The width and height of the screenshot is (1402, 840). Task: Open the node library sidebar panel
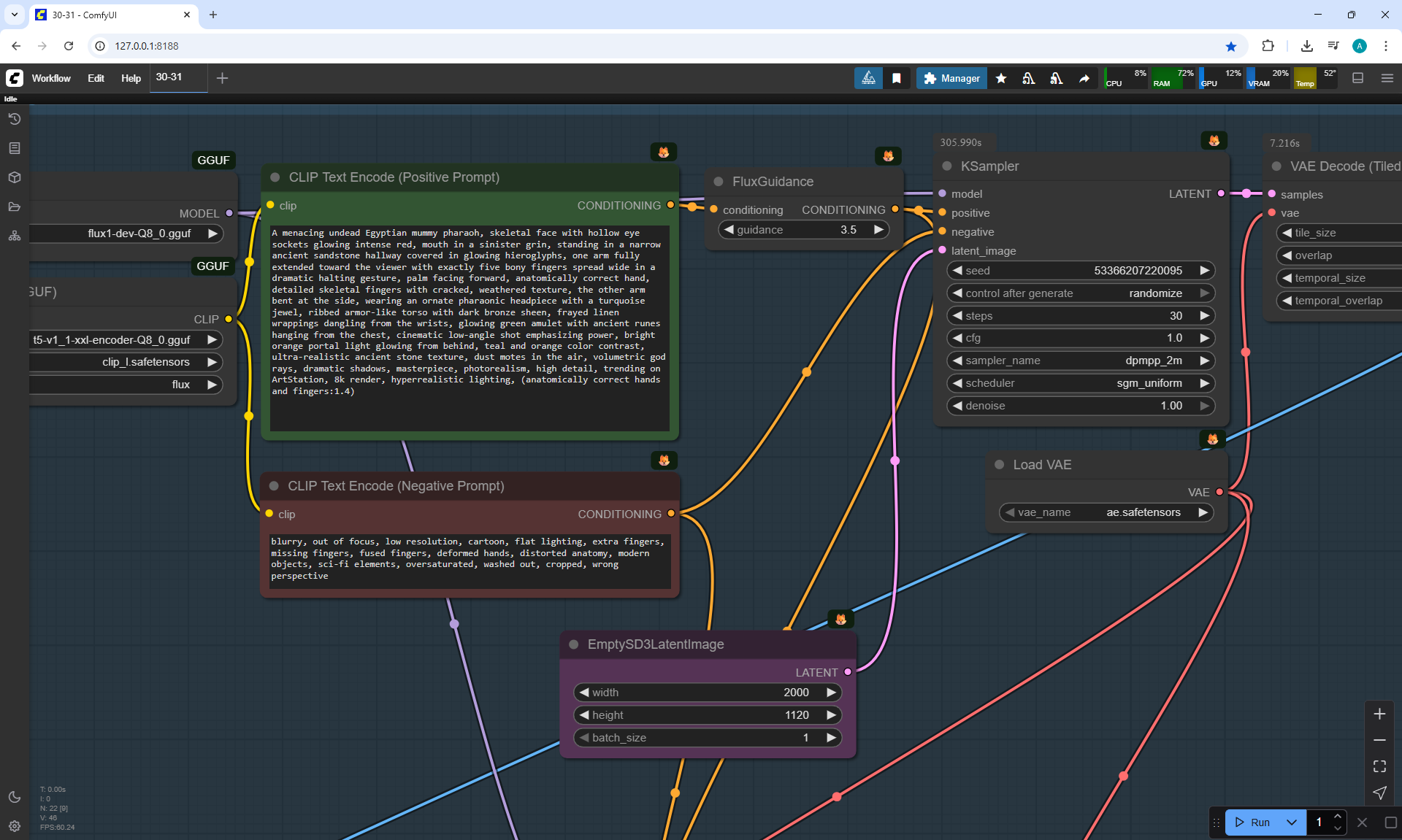click(15, 148)
